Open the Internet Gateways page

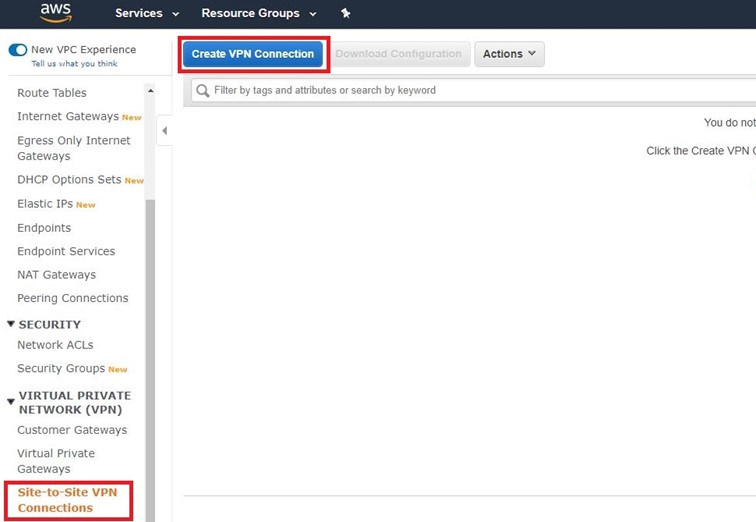coord(68,117)
